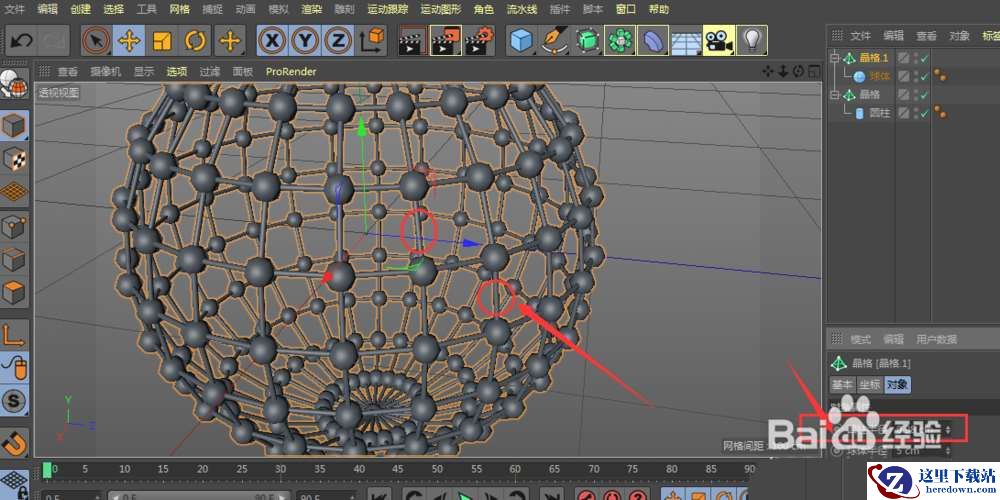Click the recent tools plus-arrow icon
This screenshot has height=500, width=1000.
[x=230, y=41]
